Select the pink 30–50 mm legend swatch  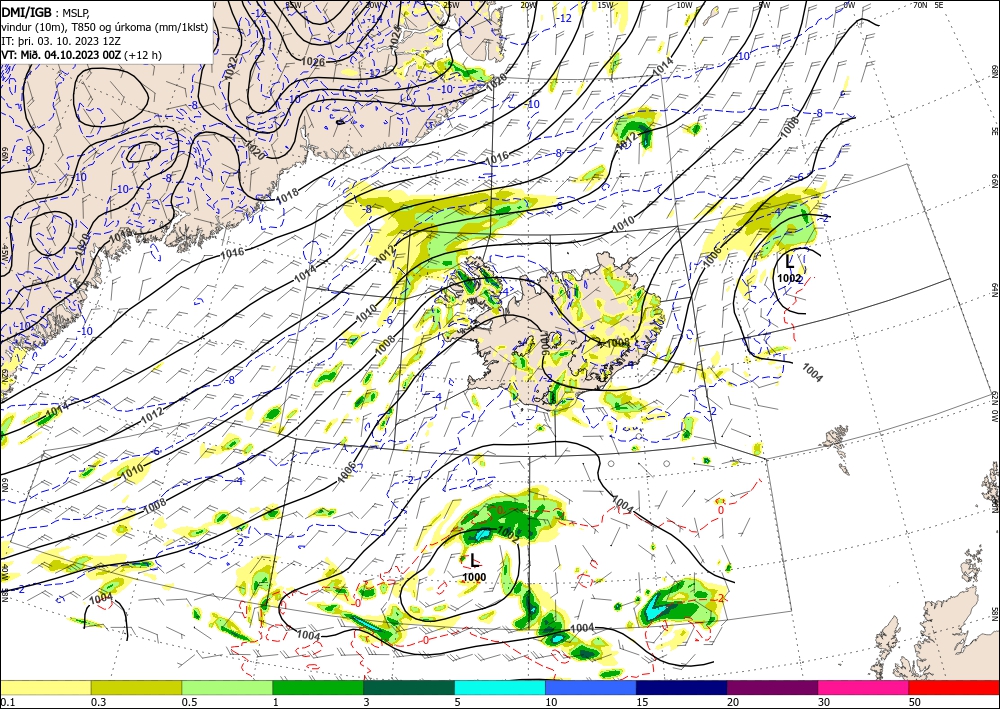click(864, 687)
